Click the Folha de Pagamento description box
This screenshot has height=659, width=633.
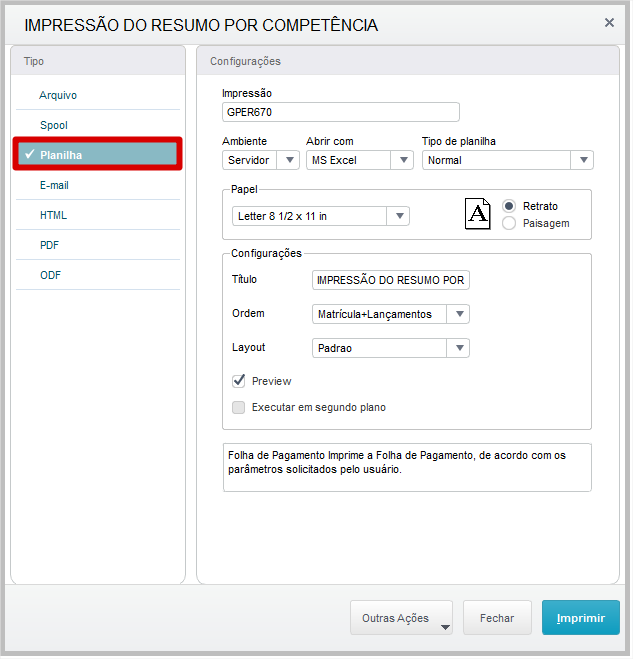pyautogui.click(x=407, y=467)
